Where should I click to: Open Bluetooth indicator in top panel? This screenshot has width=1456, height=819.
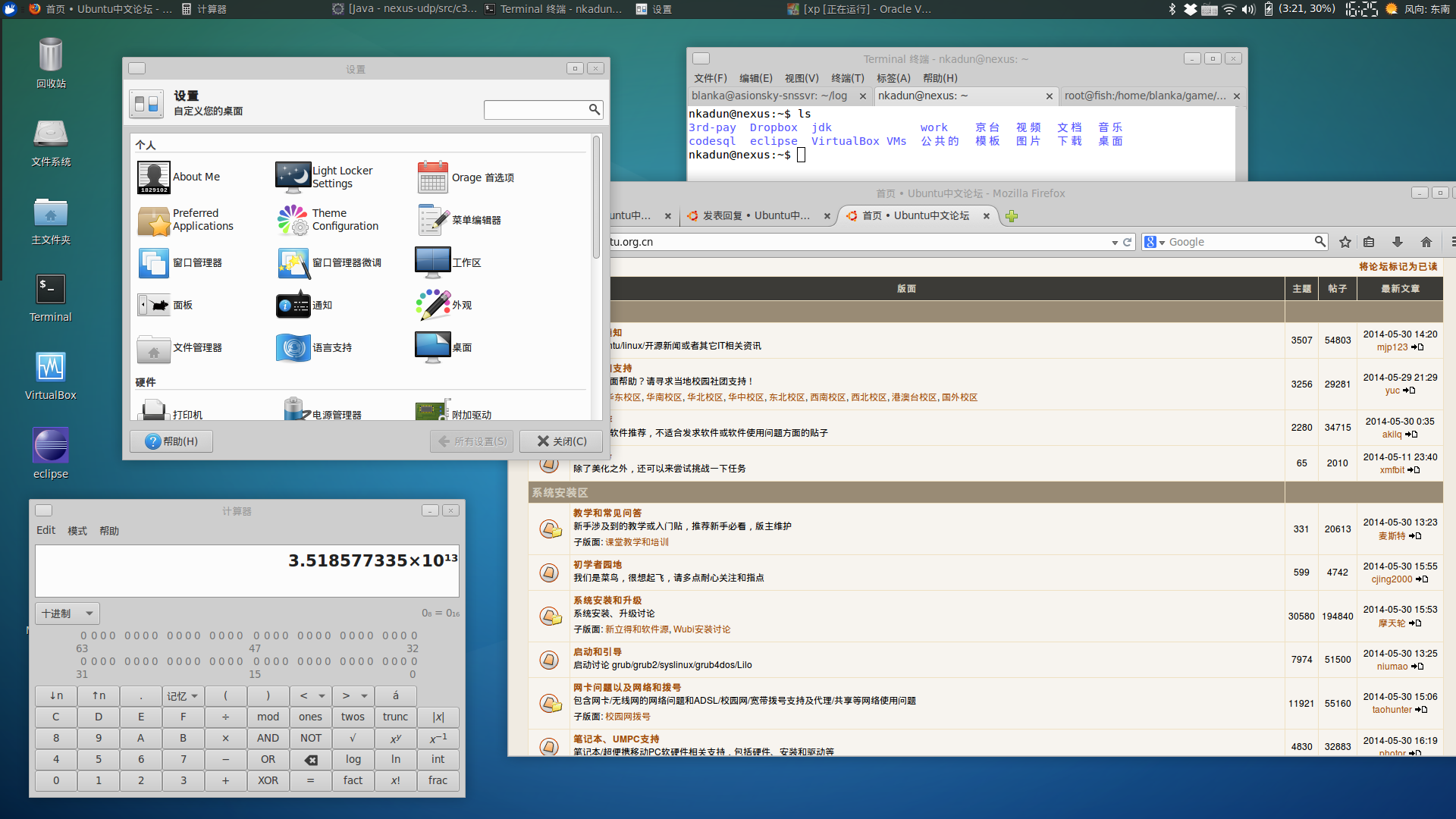(x=1172, y=9)
